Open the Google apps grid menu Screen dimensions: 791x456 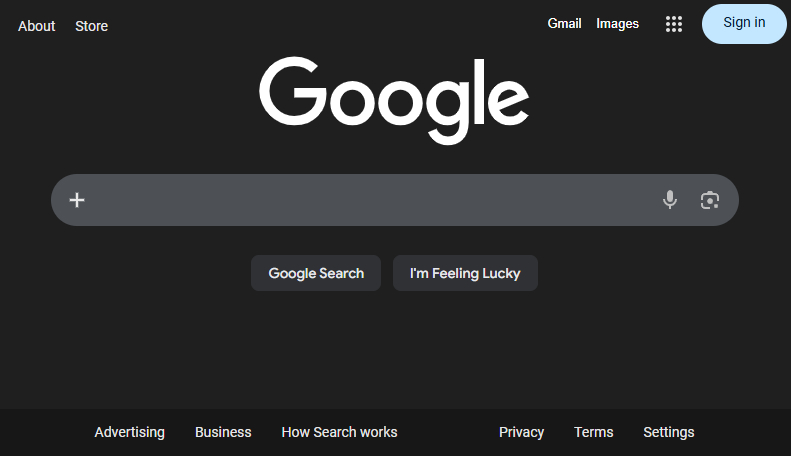coord(674,24)
